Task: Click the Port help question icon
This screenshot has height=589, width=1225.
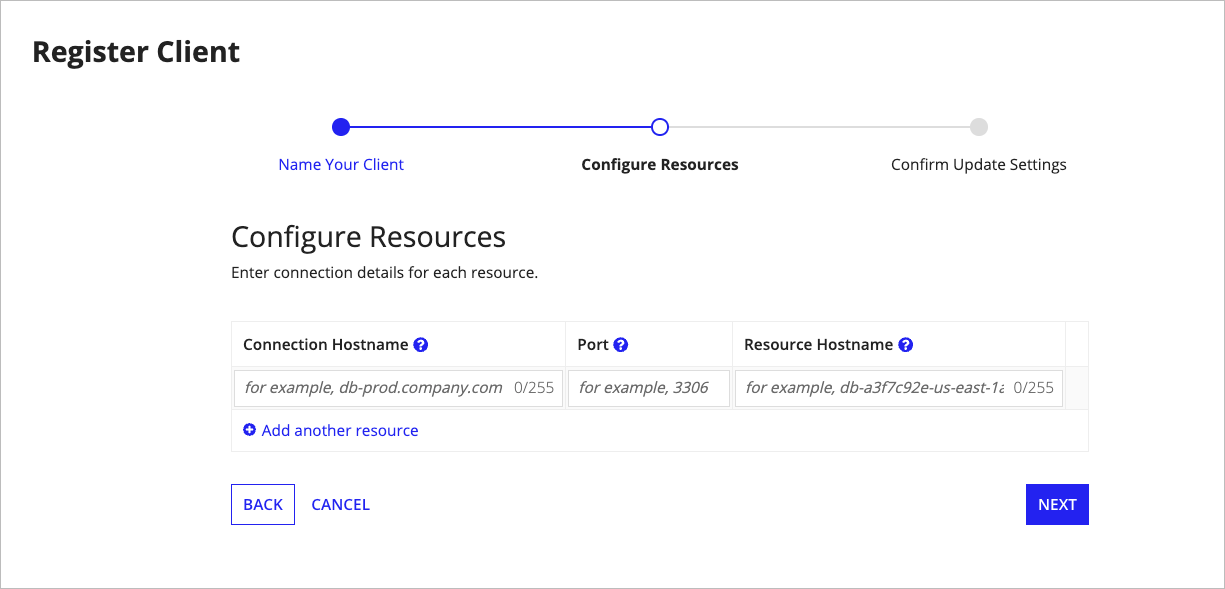Action: (621, 345)
